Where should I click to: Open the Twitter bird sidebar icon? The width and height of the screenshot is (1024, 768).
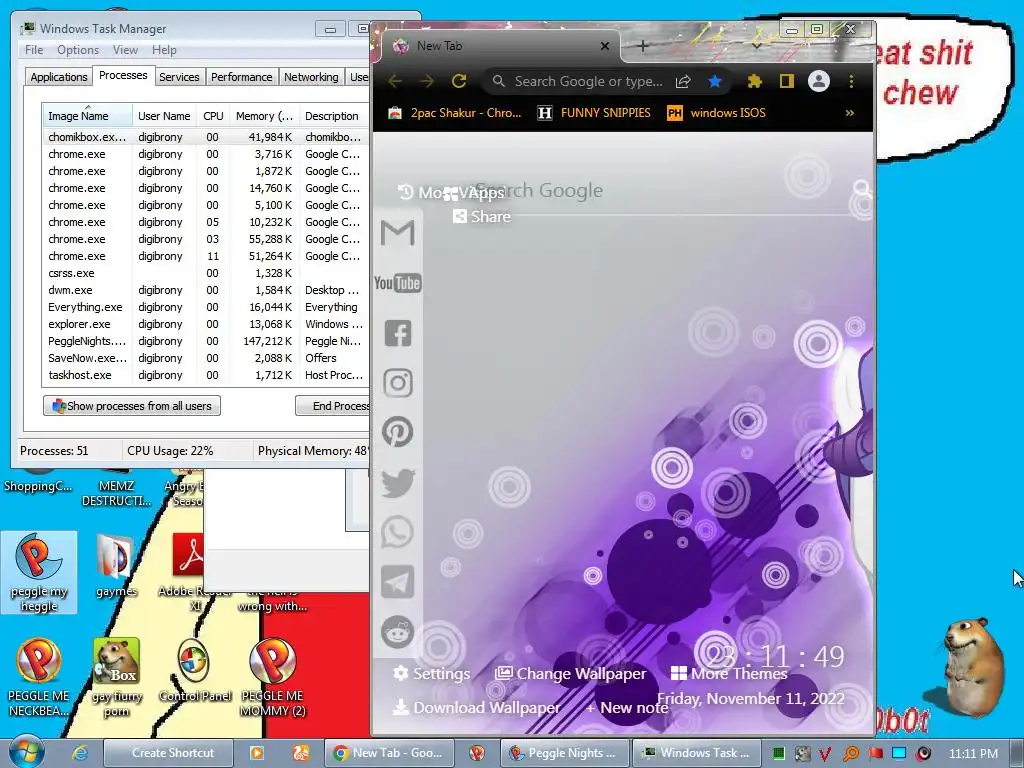point(398,483)
